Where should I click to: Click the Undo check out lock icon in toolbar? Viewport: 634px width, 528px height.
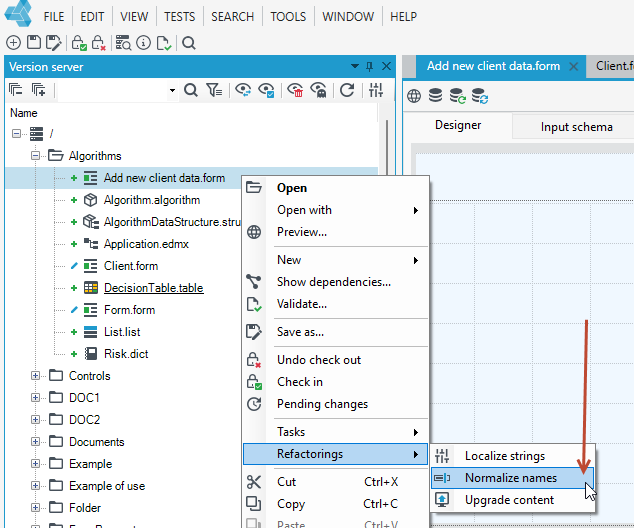click(98, 42)
